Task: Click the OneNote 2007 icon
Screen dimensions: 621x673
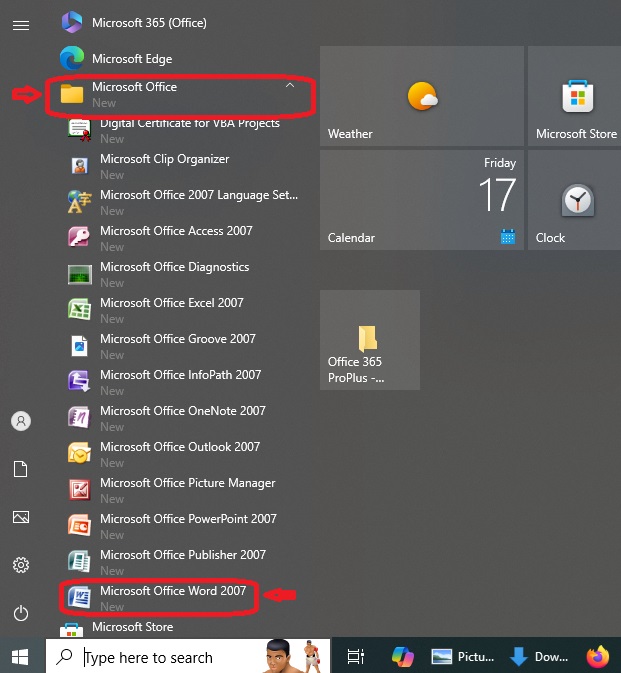Action: coord(79,418)
